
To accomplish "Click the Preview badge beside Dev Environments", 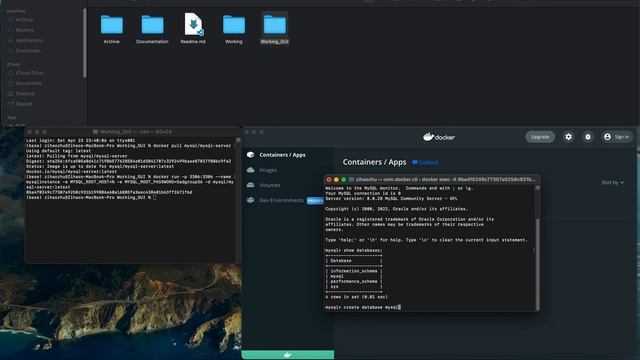I will pyautogui.click(x=315, y=200).
